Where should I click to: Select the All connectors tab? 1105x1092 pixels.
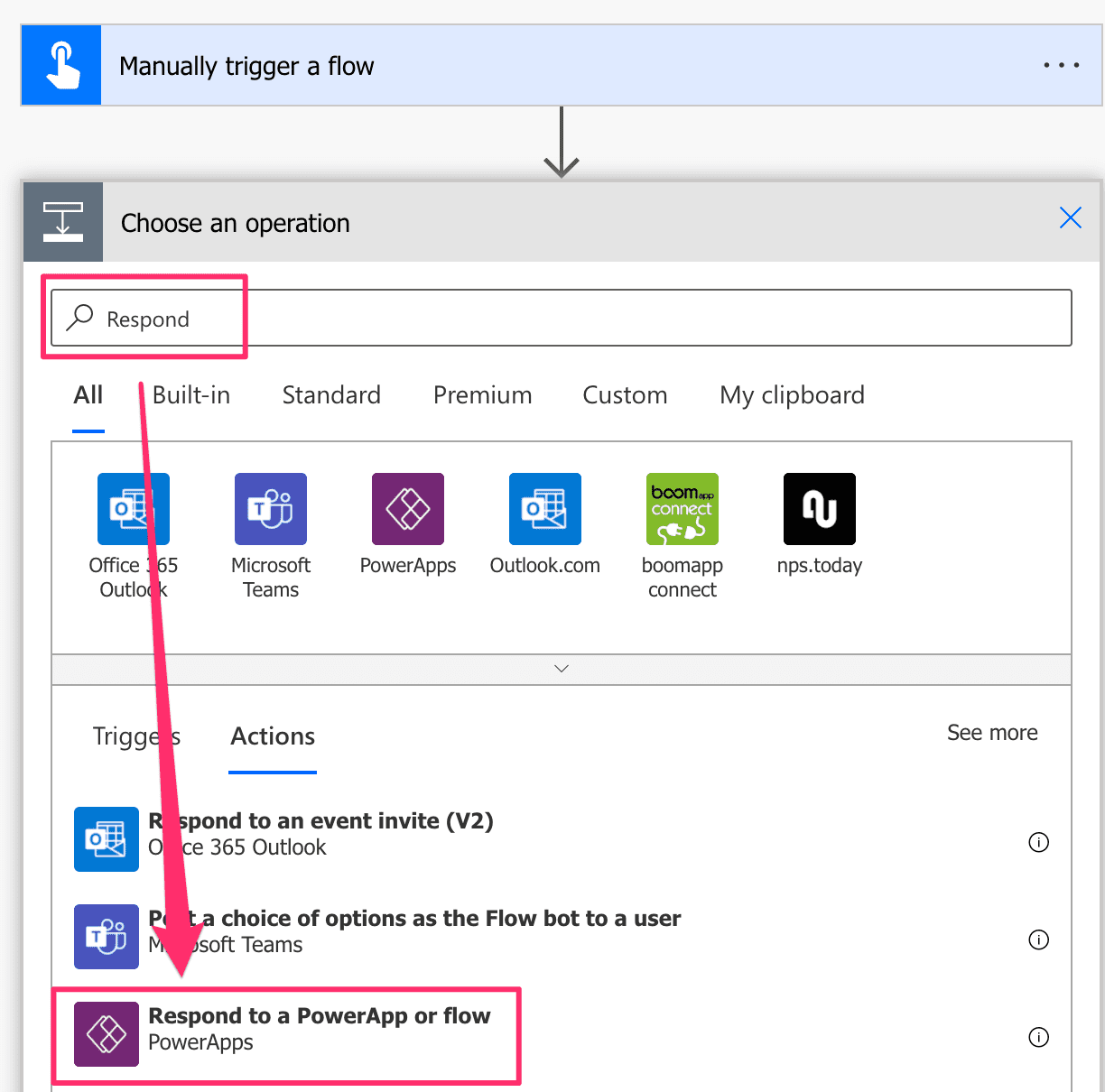coord(88,395)
